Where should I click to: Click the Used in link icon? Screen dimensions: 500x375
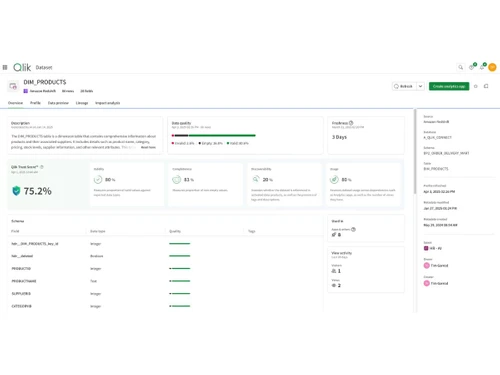334,235
